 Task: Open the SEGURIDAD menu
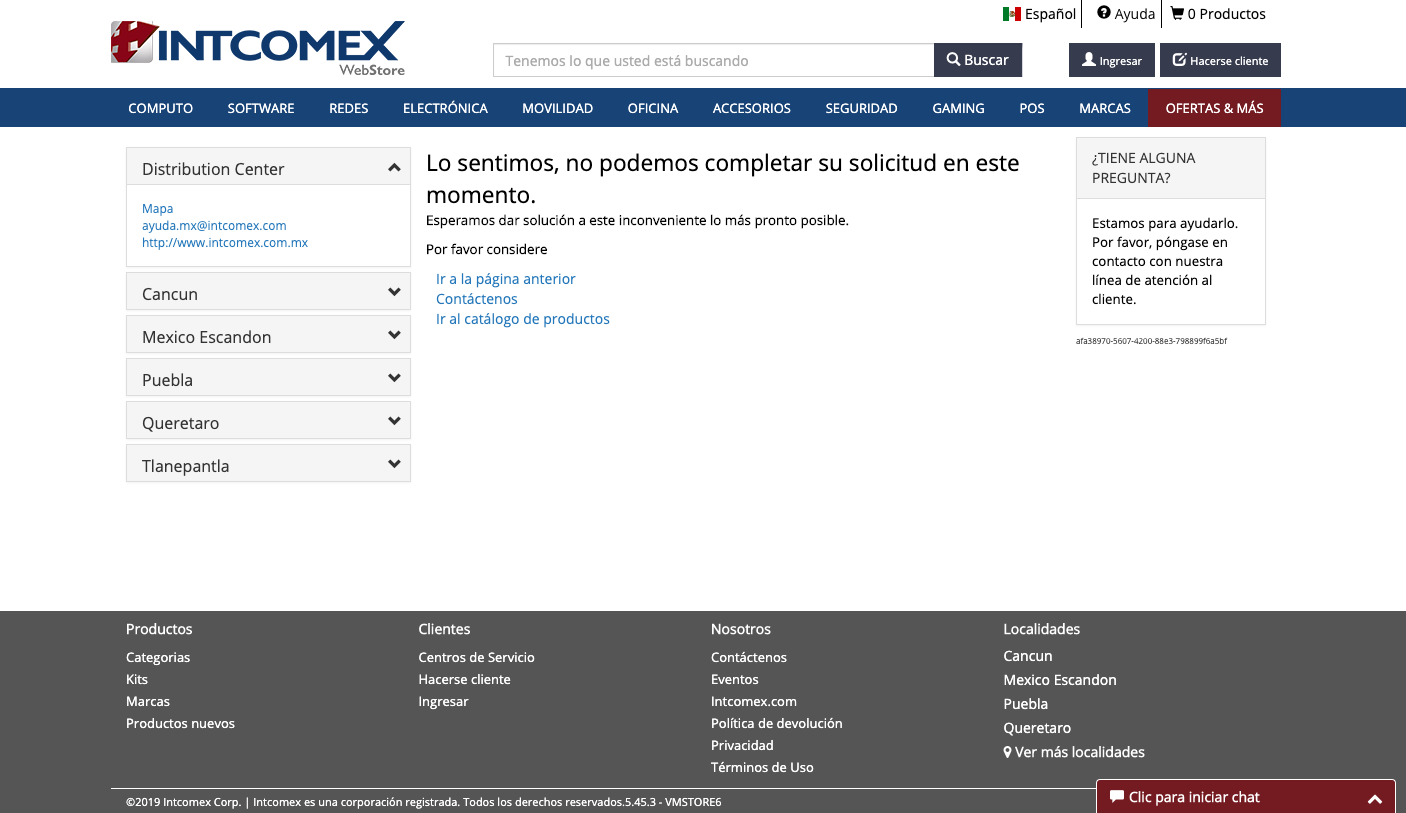(862, 108)
